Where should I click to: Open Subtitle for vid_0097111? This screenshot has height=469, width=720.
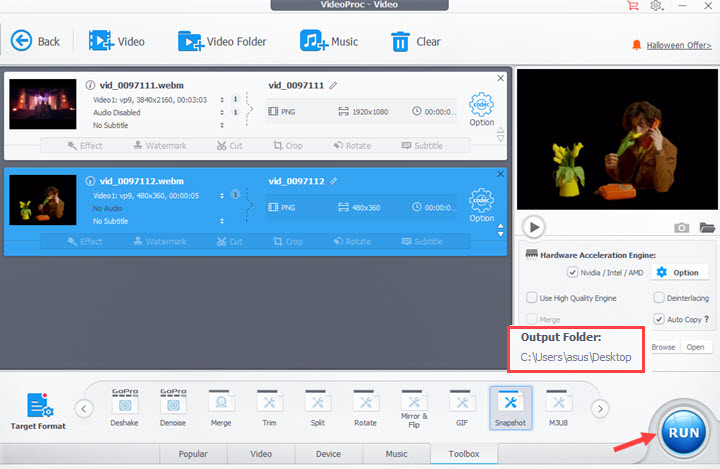click(422, 146)
